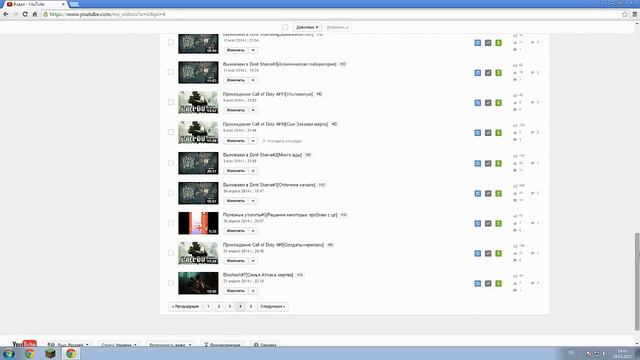Click the blue privacy icon for Bioshock #7
The height and width of the screenshot is (360, 640).
pyautogui.click(x=478, y=283)
